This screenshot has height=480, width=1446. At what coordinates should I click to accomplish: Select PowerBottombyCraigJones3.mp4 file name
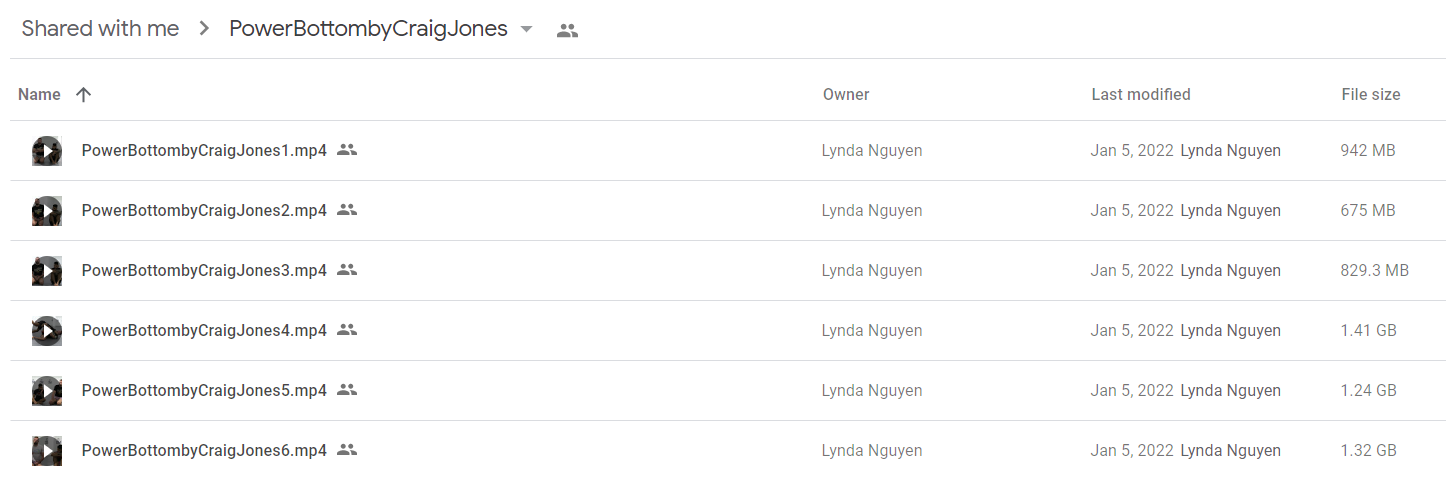click(x=204, y=270)
